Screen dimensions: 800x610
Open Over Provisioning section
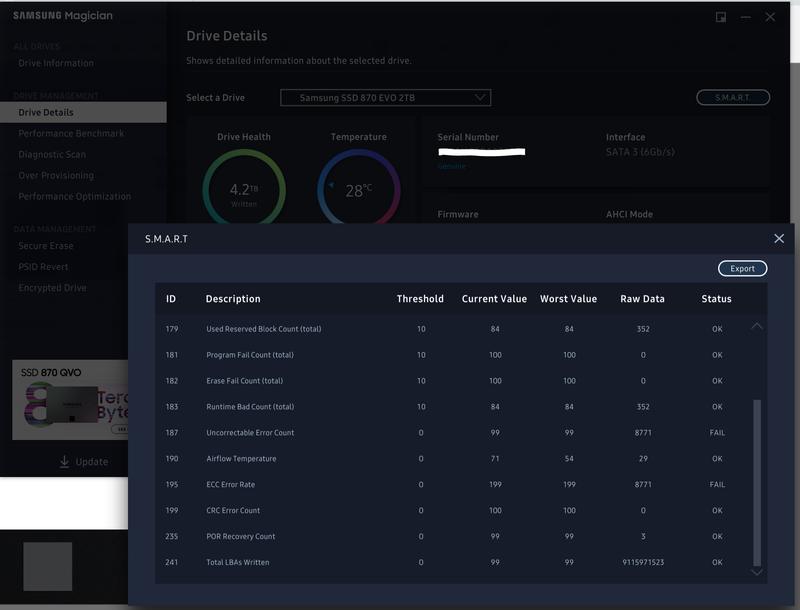coord(56,175)
